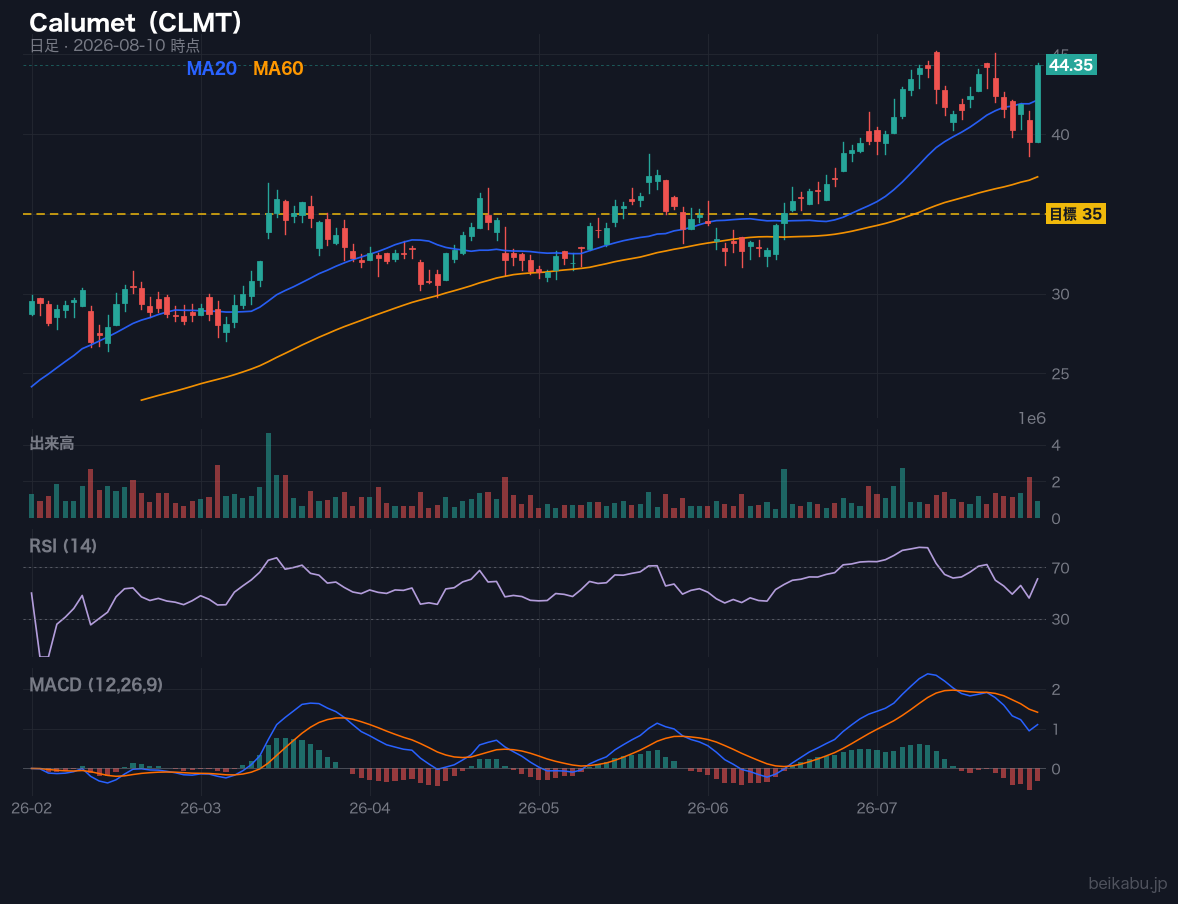Click the 1e6 volume scale label
The height and width of the screenshot is (904, 1178).
[x=1032, y=419]
